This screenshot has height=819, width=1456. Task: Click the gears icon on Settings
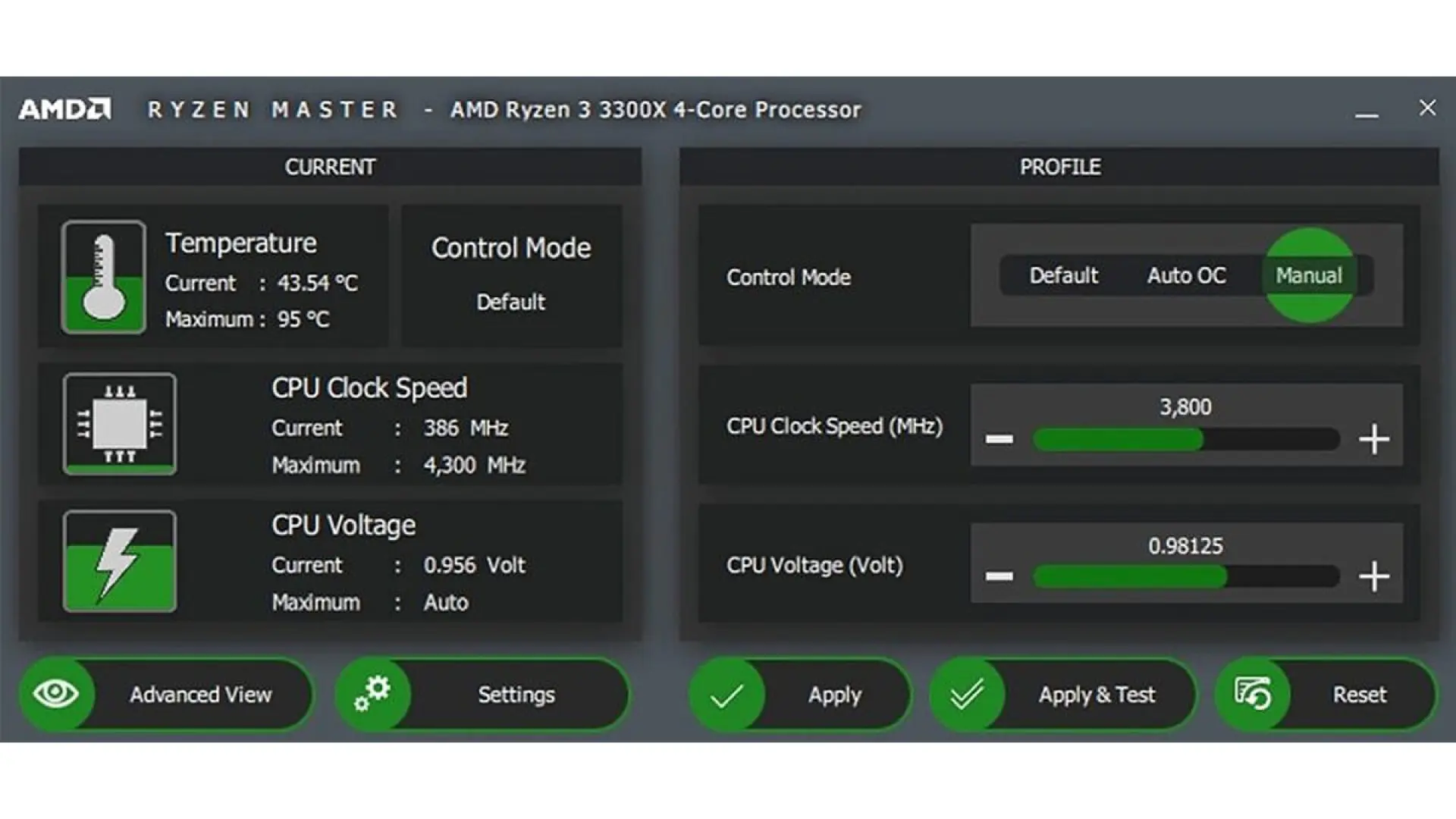click(372, 694)
